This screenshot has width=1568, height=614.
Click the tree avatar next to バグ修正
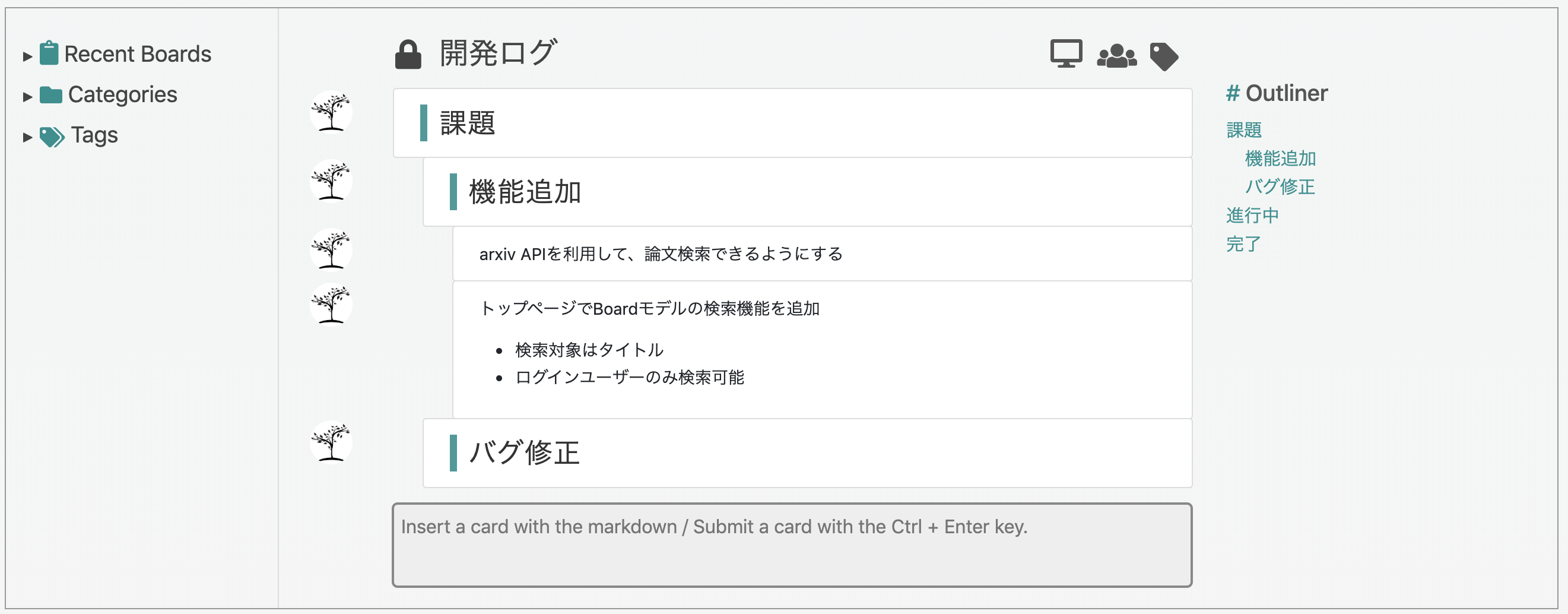pyautogui.click(x=331, y=443)
